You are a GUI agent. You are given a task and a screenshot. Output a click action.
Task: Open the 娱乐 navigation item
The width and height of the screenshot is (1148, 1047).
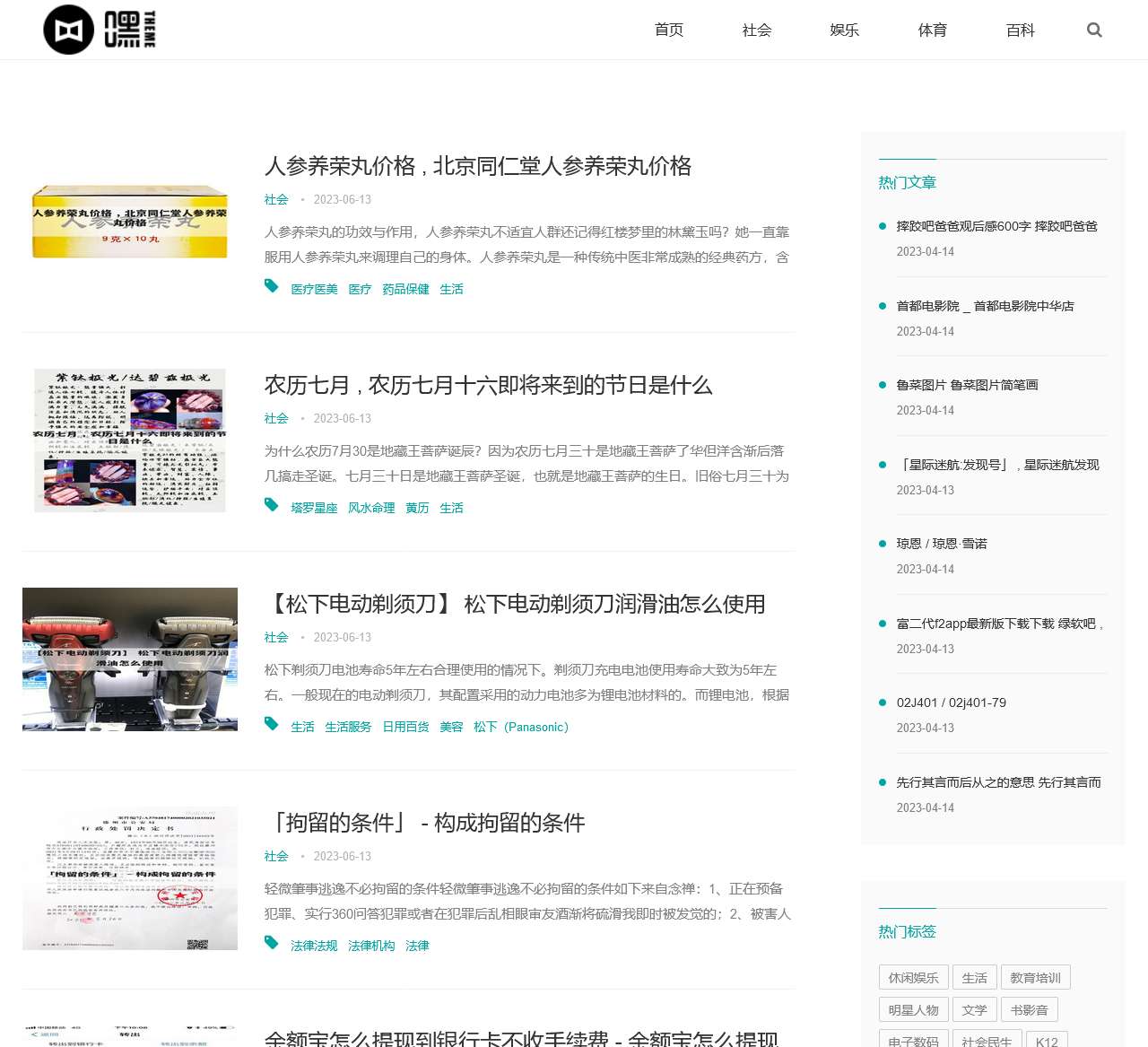click(845, 30)
